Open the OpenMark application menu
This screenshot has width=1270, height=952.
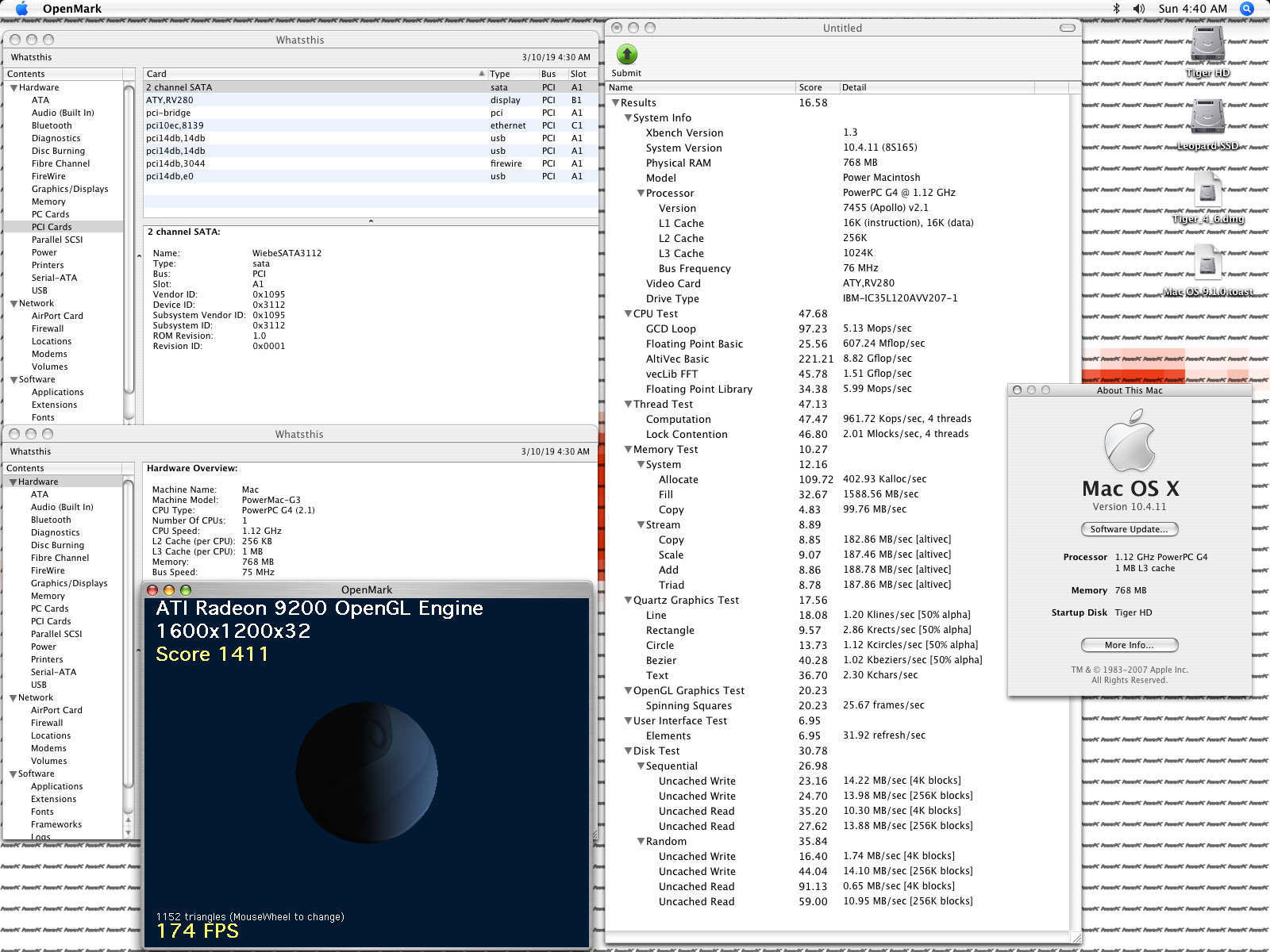click(72, 9)
